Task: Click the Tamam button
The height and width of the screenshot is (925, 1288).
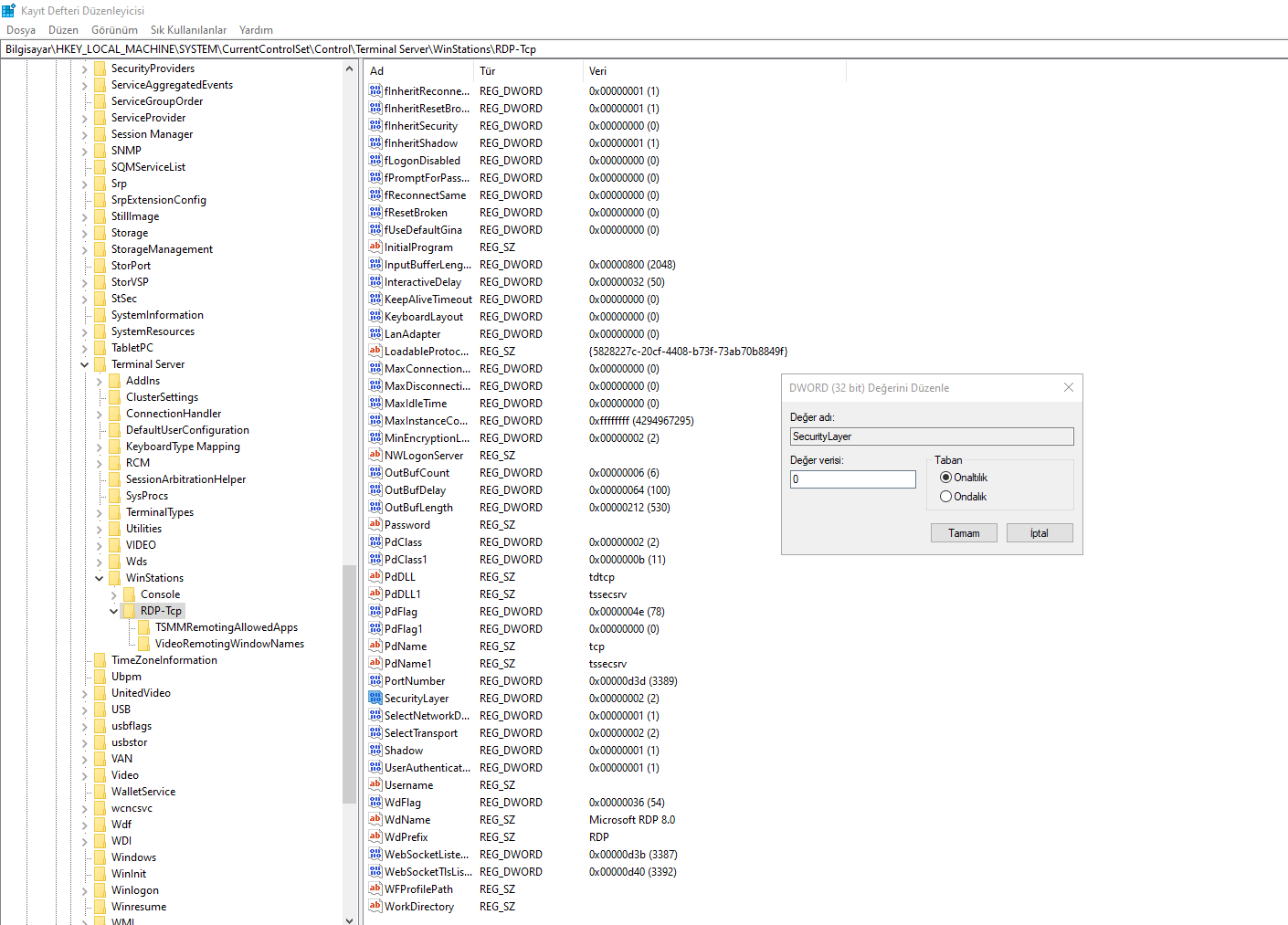Action: coord(964,533)
